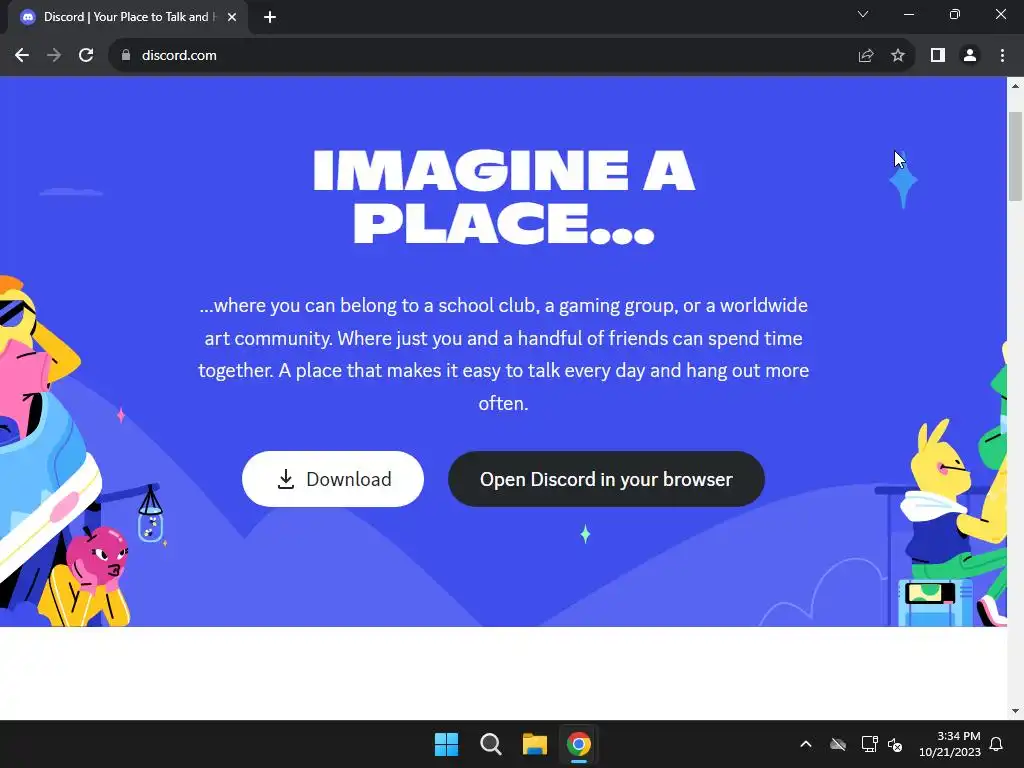Click the OneDrive tray icon

(x=838, y=744)
